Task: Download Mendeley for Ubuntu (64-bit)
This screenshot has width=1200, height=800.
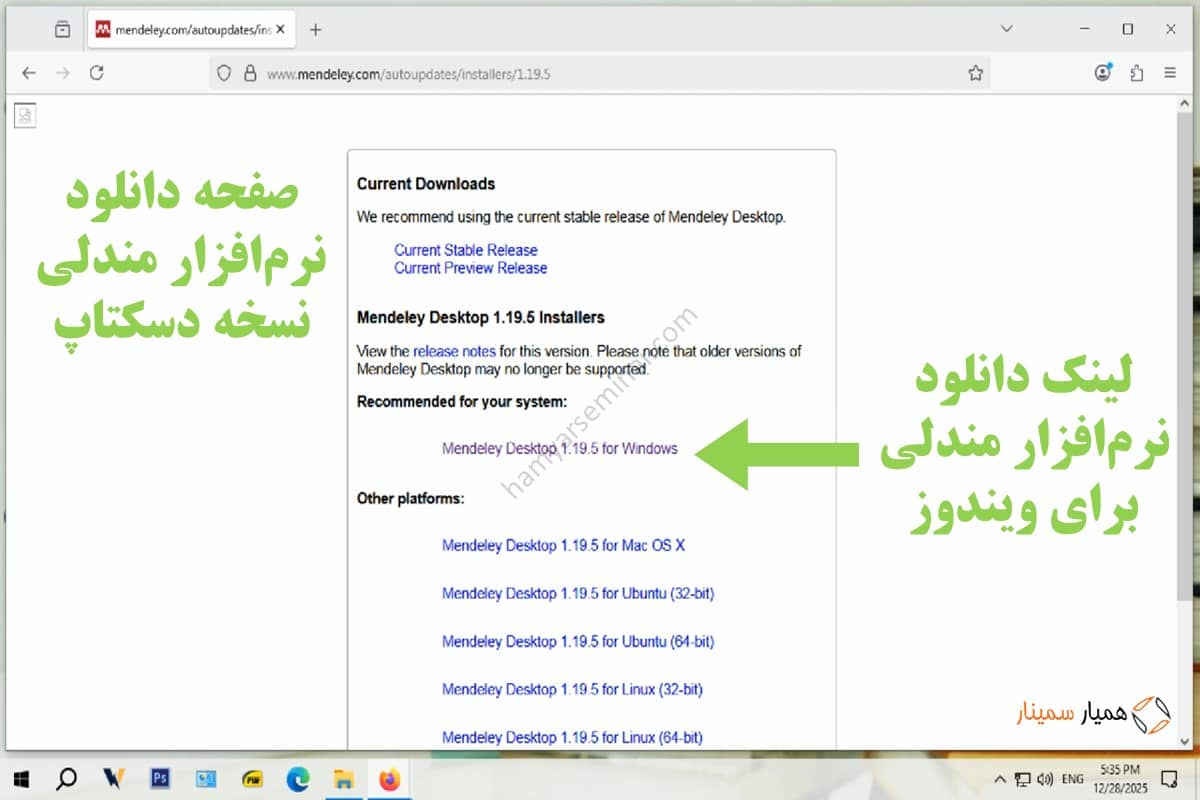Action: tap(578, 642)
